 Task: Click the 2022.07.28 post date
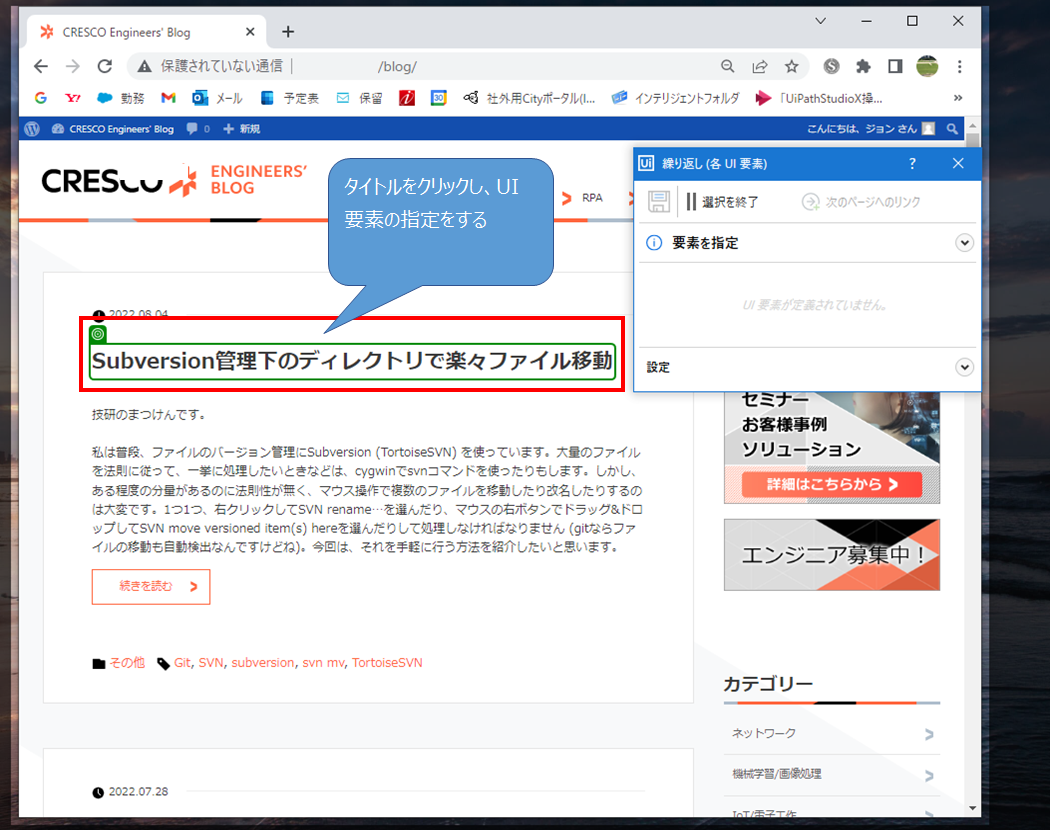click(x=139, y=792)
